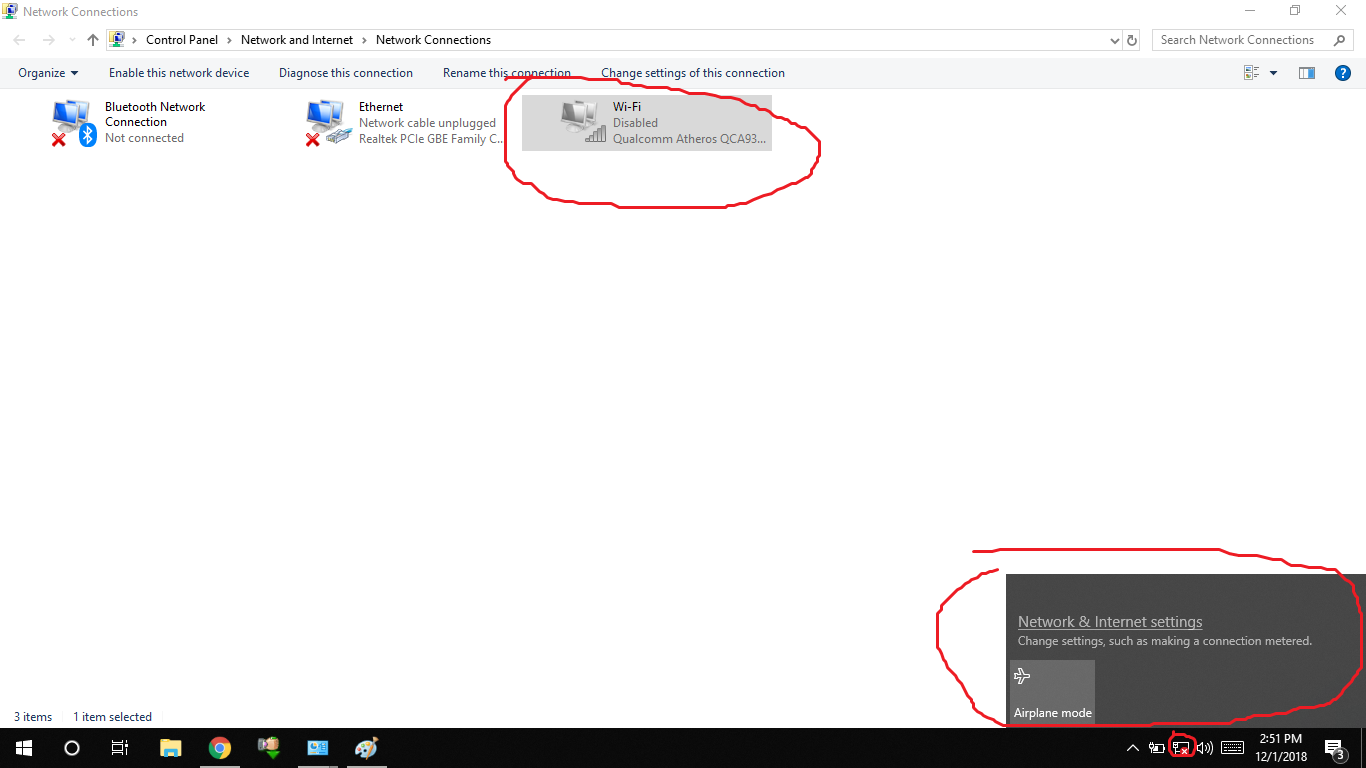
Task: Click 'Not connected' Bluetooth status text
Action: (x=144, y=138)
